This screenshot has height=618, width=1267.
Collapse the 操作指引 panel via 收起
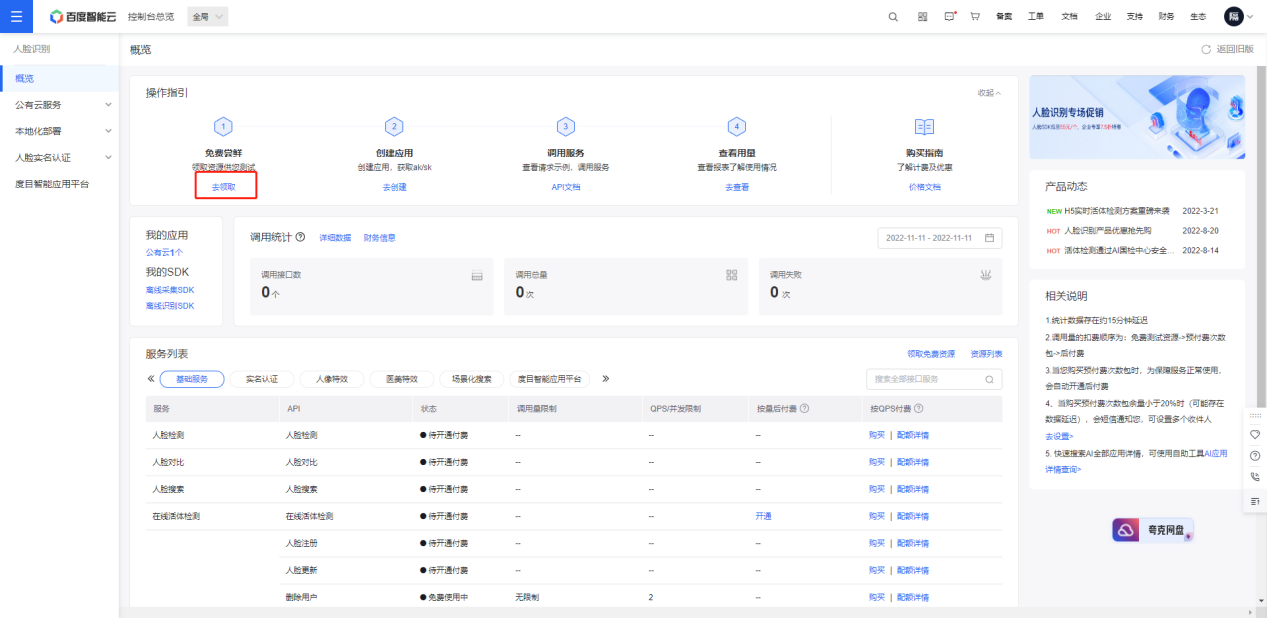(x=989, y=93)
